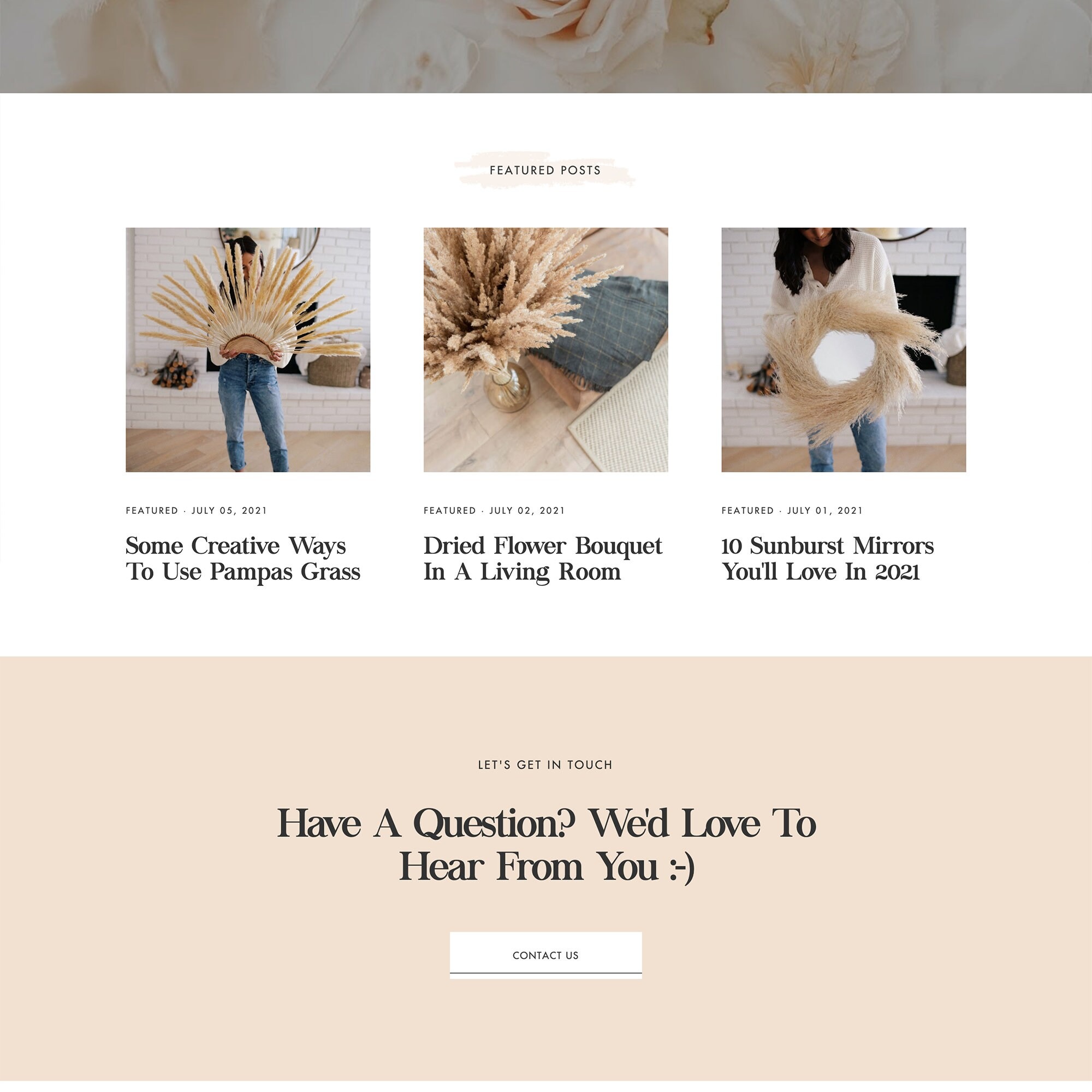Click the July 01, 2021 date label
This screenshot has height=1092, width=1092.
824,511
